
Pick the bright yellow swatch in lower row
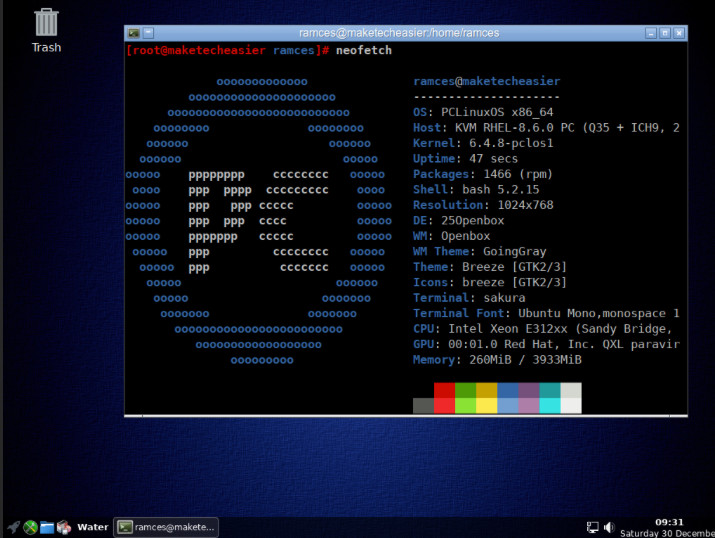pos(487,406)
